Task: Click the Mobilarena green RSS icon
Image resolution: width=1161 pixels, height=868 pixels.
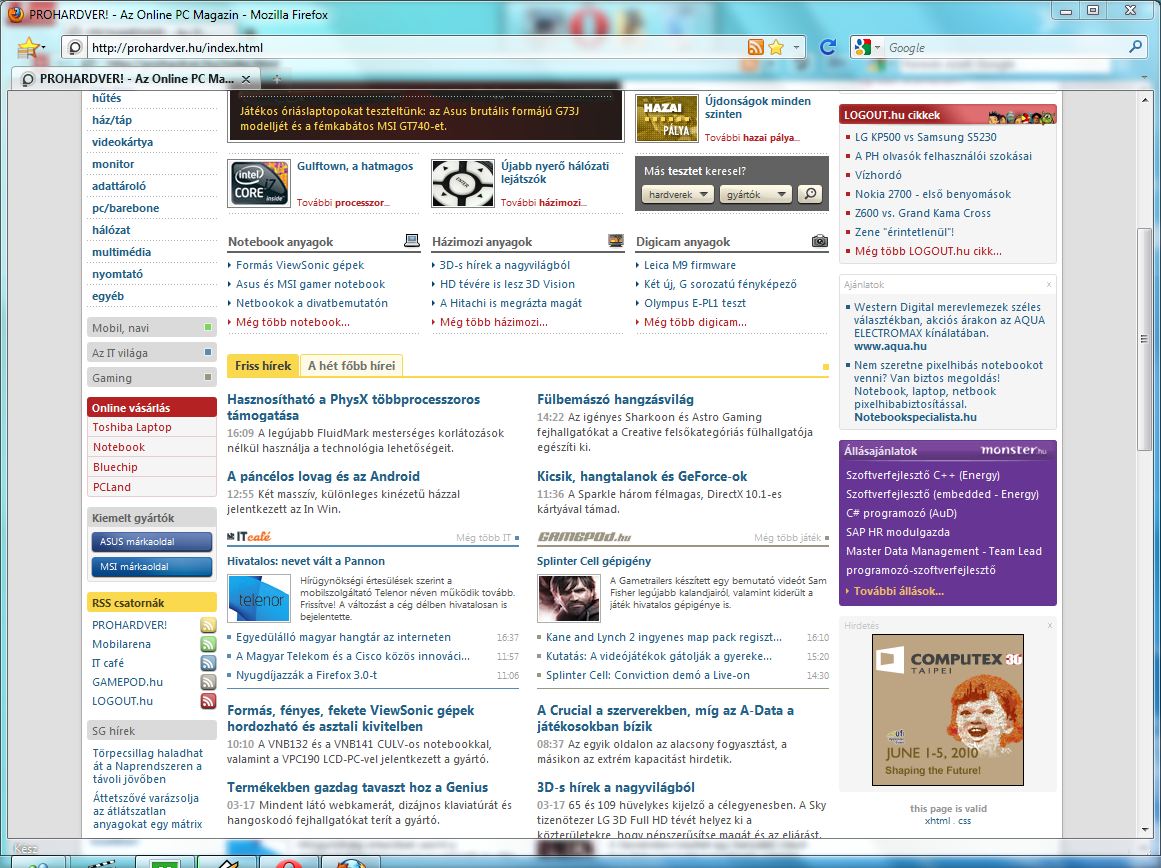Action: (208, 644)
